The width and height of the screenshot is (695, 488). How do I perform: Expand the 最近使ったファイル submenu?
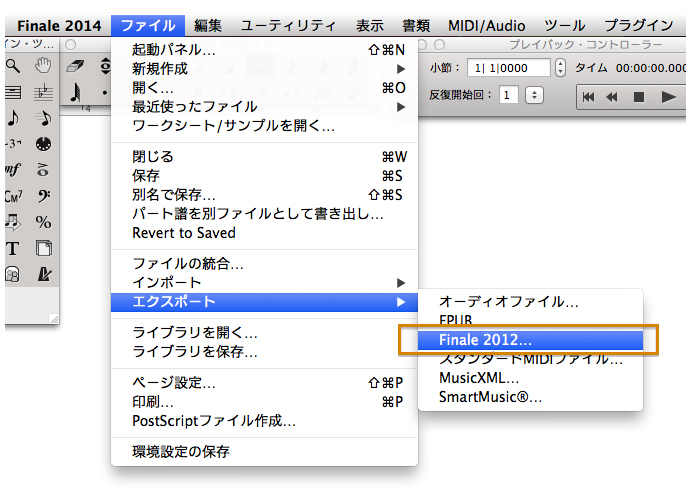point(265,107)
